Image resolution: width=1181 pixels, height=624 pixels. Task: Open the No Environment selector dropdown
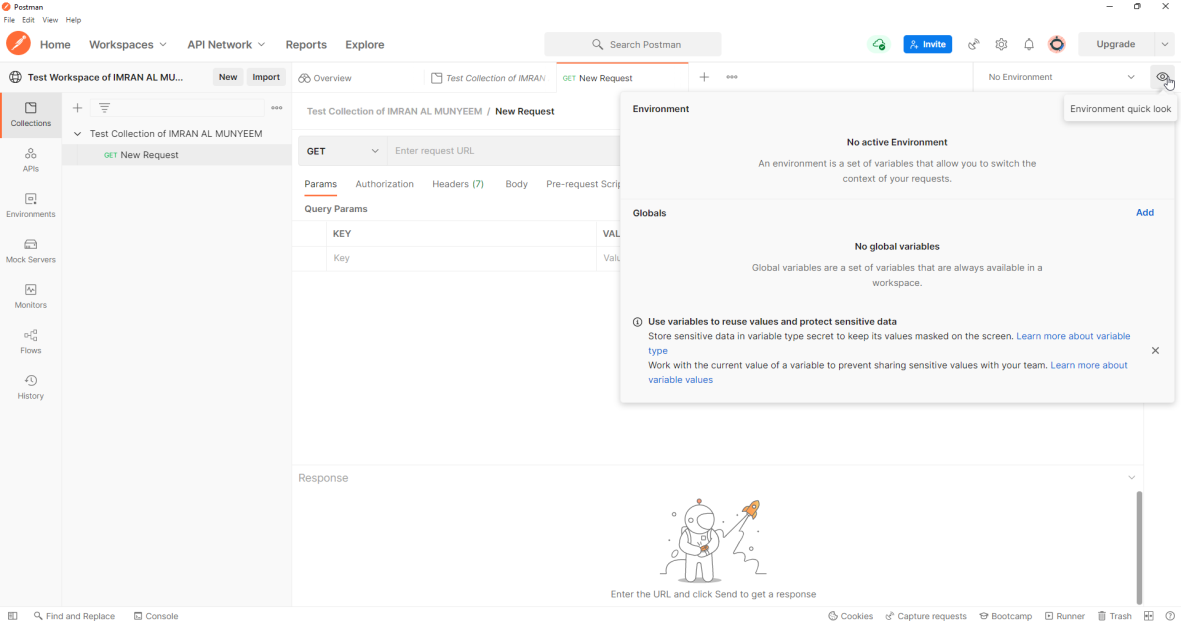coord(1061,77)
